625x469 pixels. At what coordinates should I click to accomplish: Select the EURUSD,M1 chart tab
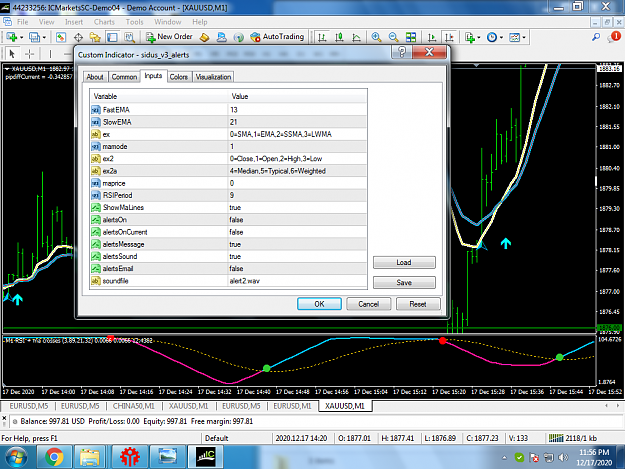click(x=292, y=406)
